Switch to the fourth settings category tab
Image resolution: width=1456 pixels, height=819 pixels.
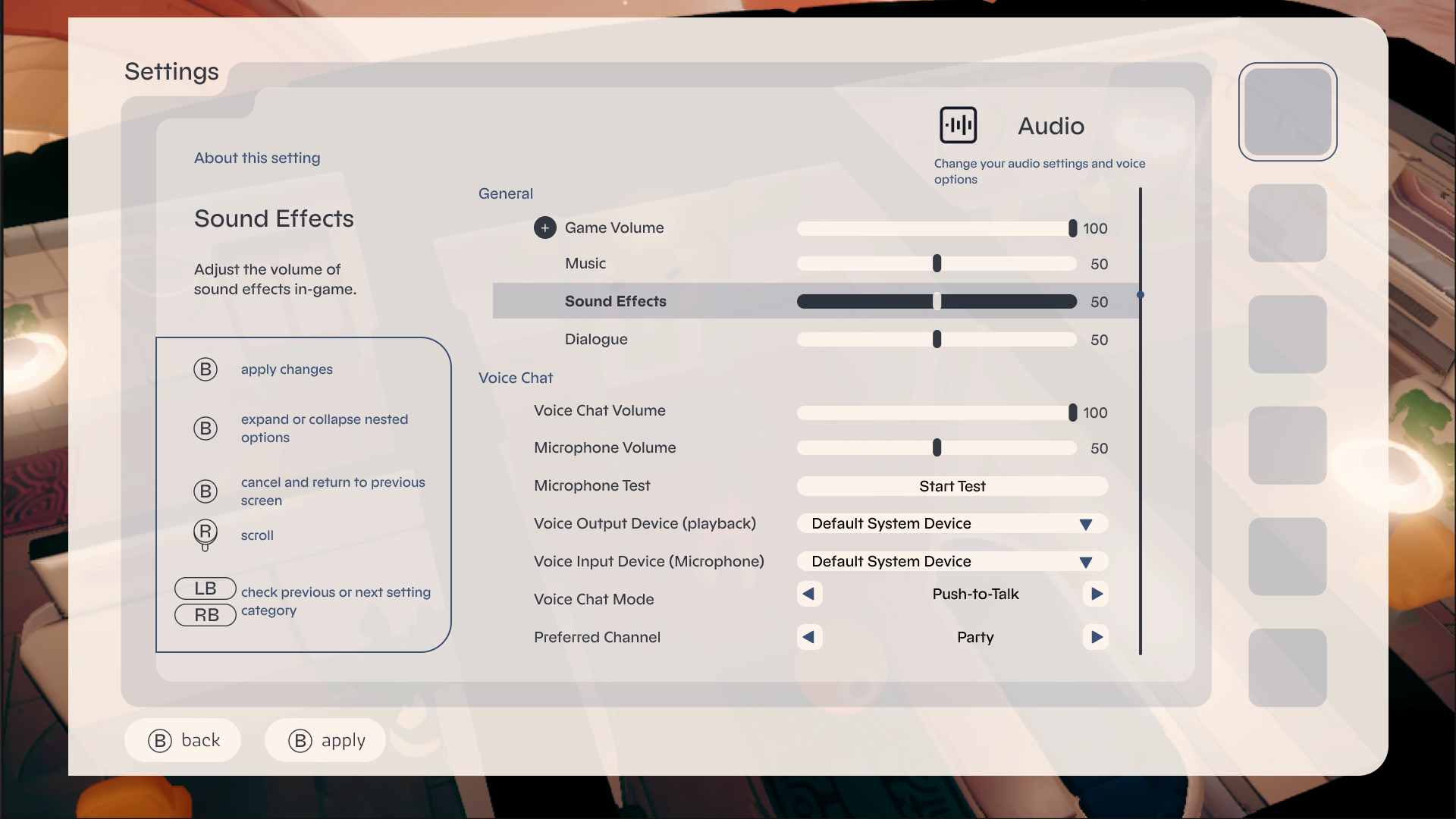coord(1287,445)
